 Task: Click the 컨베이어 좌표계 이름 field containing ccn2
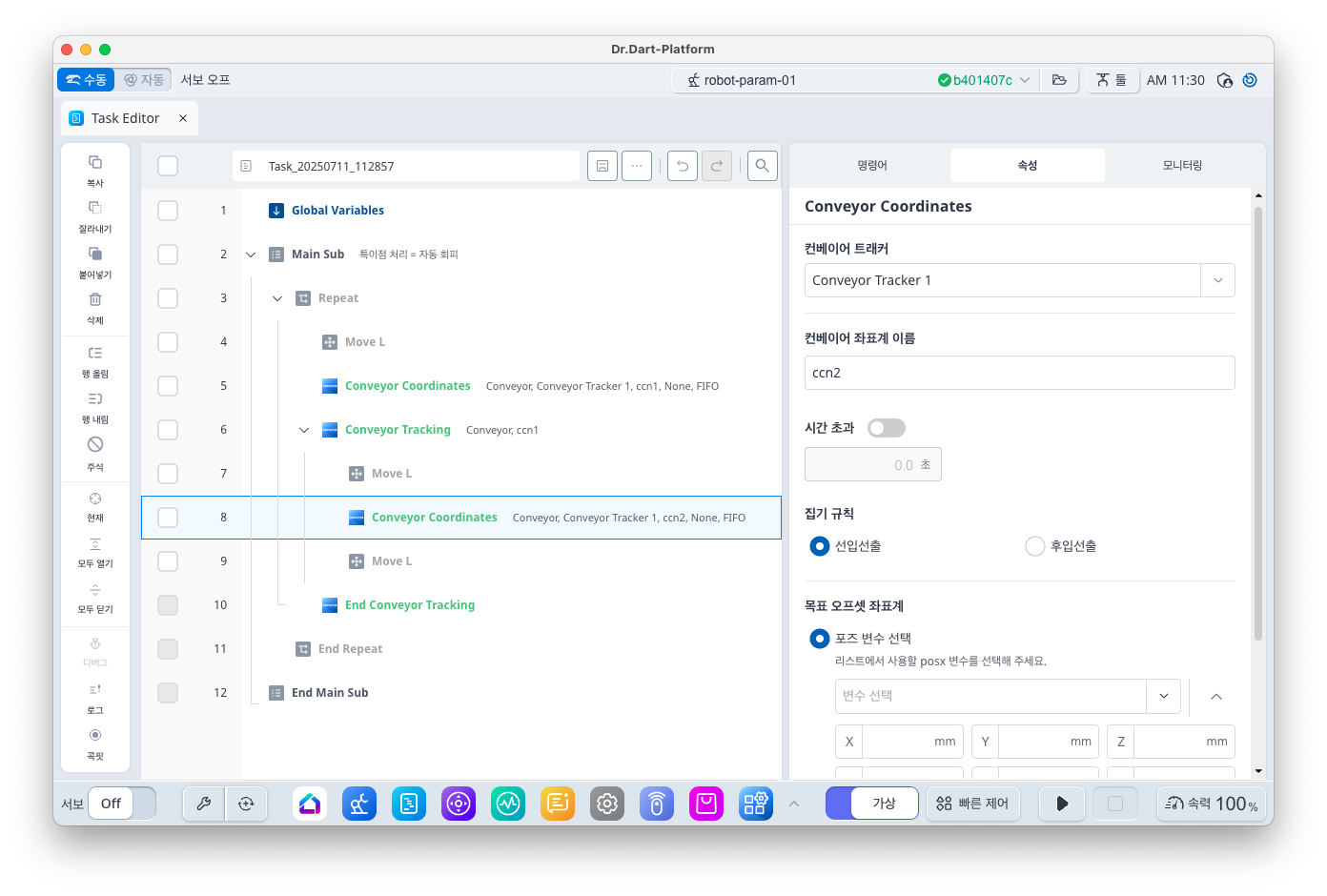click(1019, 373)
